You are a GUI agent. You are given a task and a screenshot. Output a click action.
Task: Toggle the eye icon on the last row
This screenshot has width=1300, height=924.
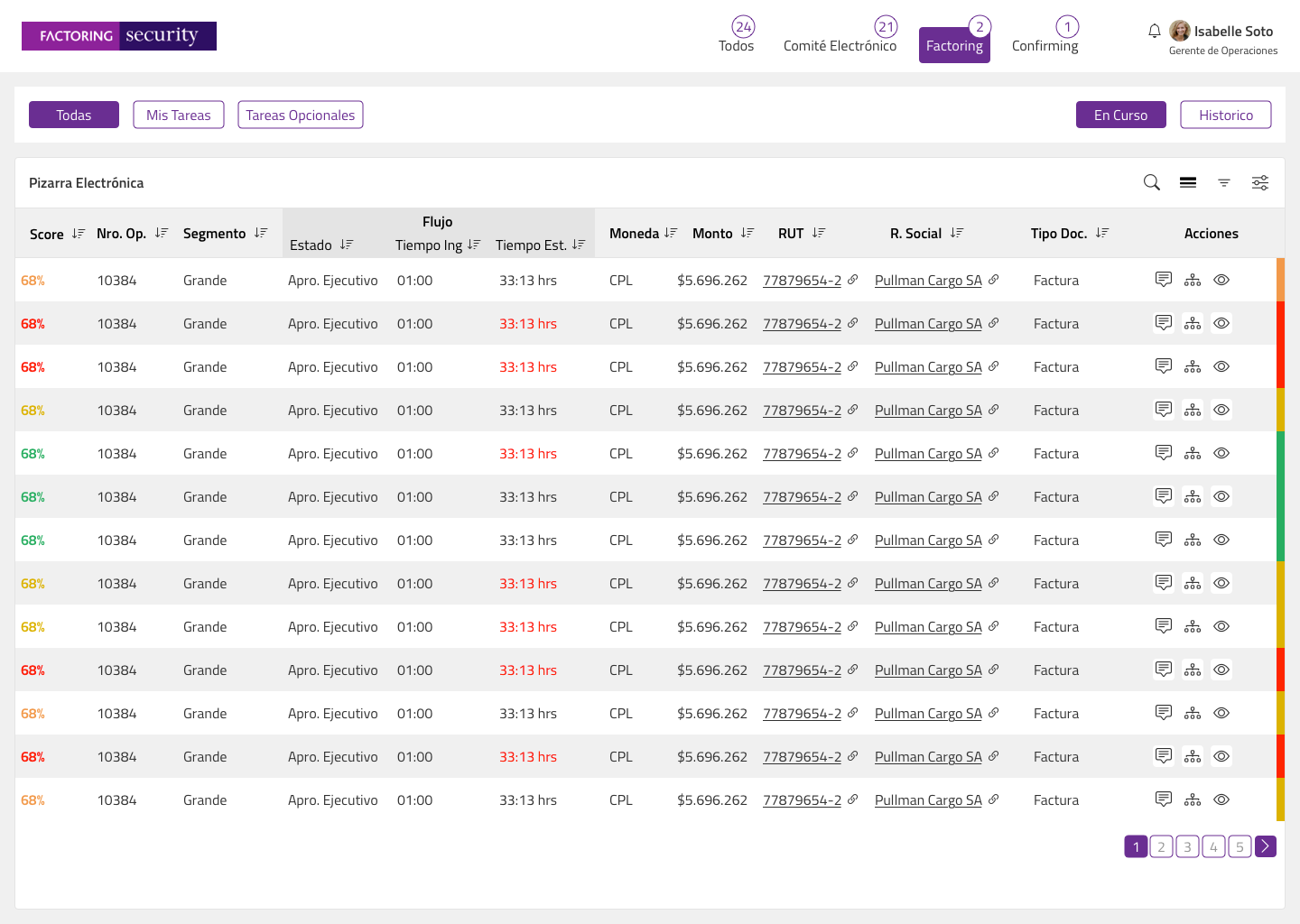(x=1221, y=799)
